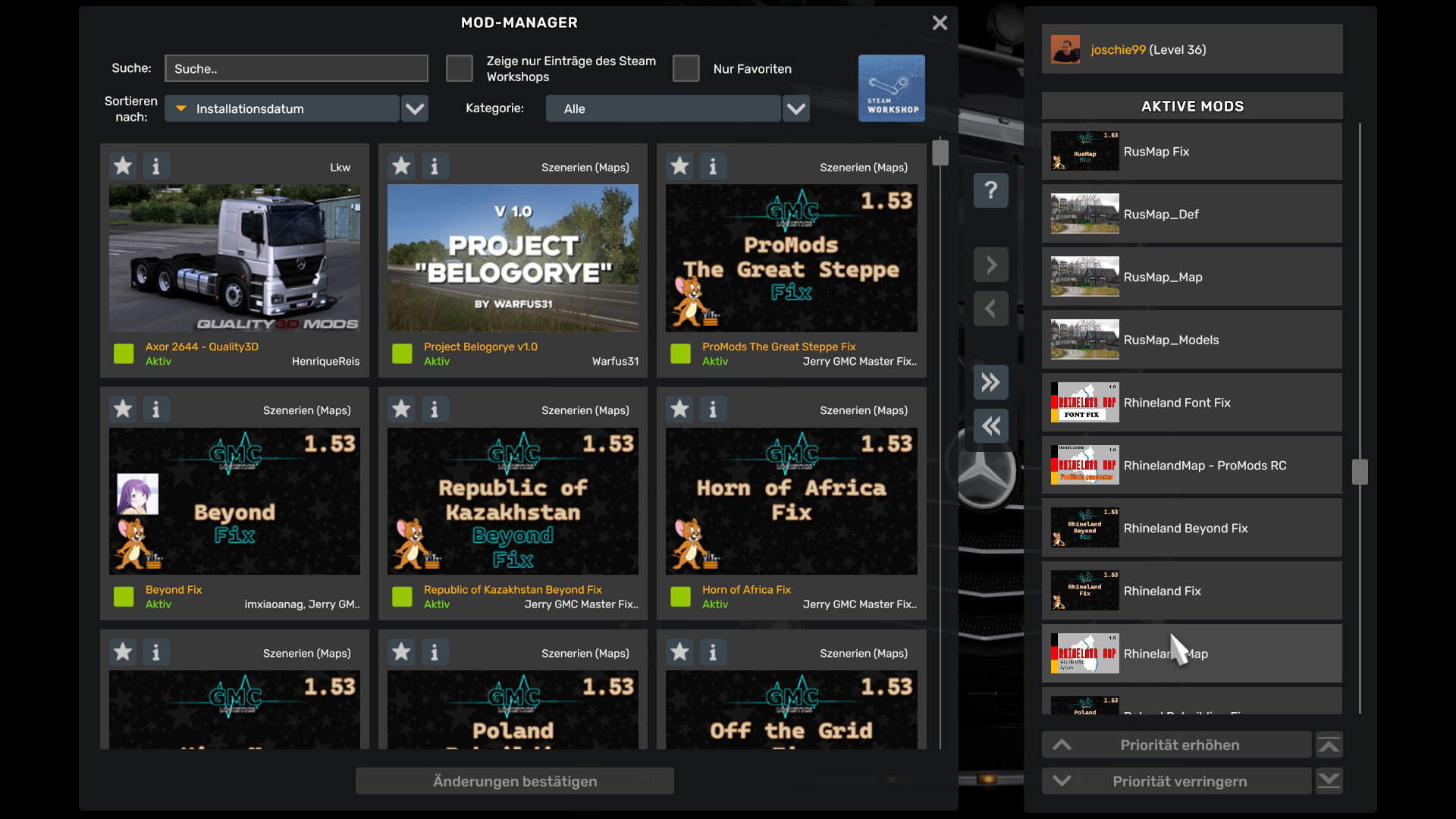Select Rhineland Font Fix active mod
The height and width of the screenshot is (819, 1456).
point(1192,403)
